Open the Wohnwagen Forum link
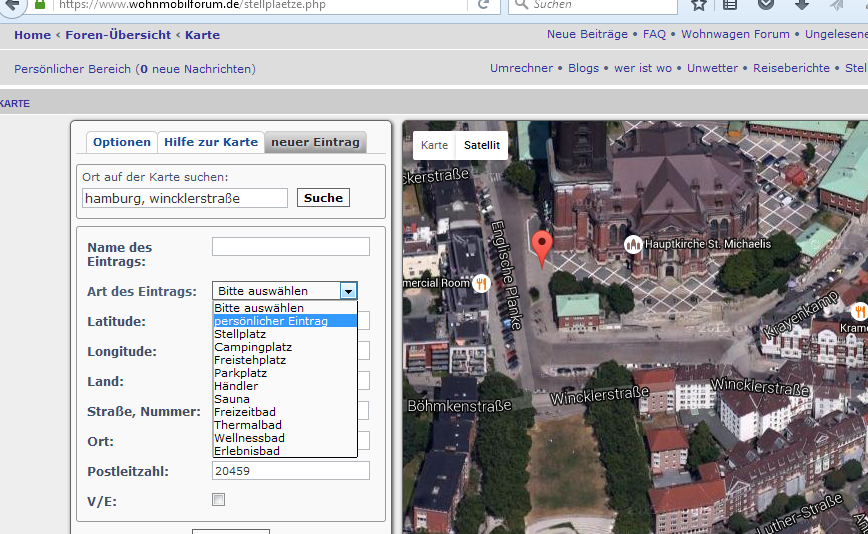 735,34
